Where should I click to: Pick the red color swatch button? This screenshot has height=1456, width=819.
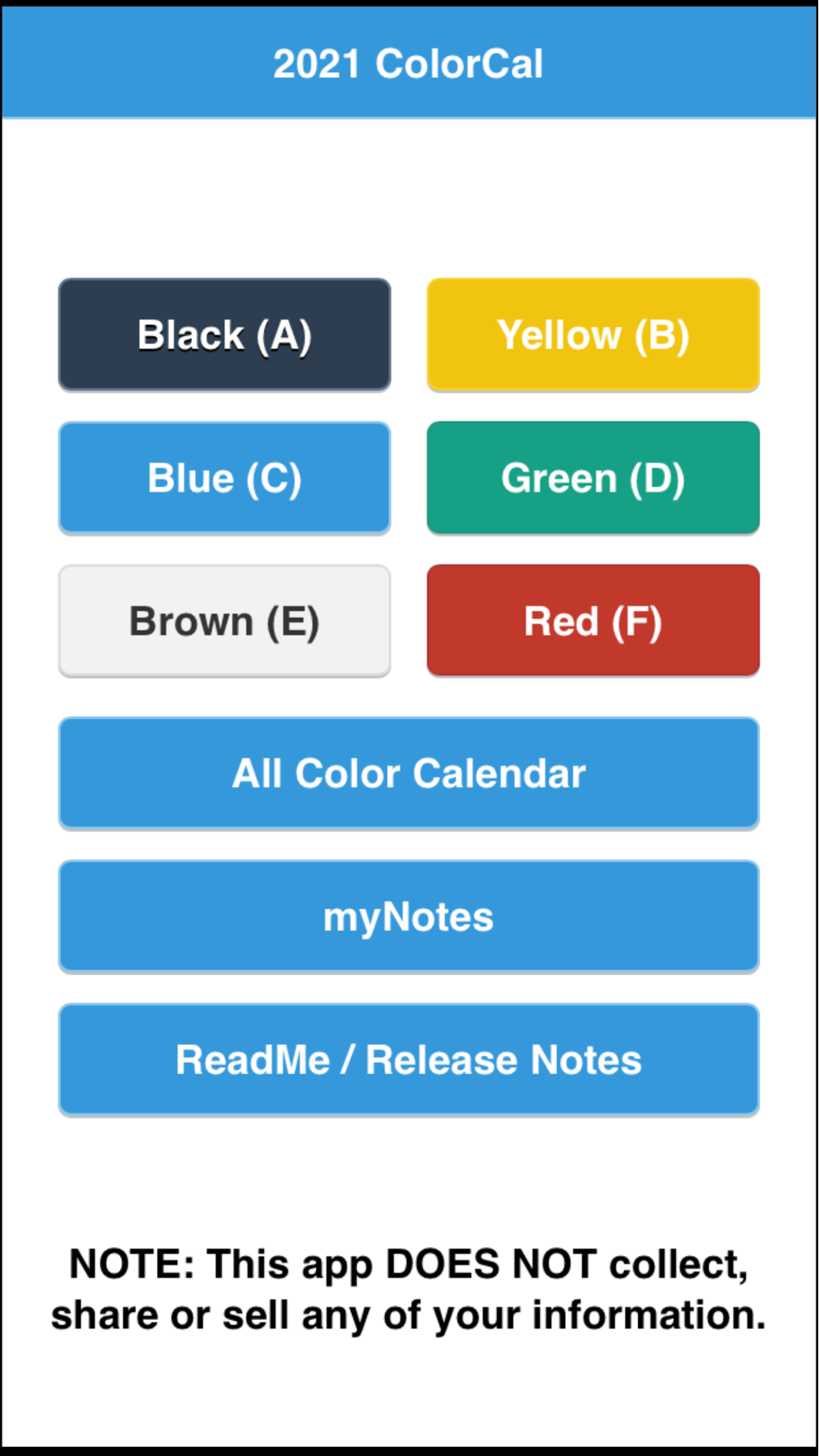pos(593,622)
